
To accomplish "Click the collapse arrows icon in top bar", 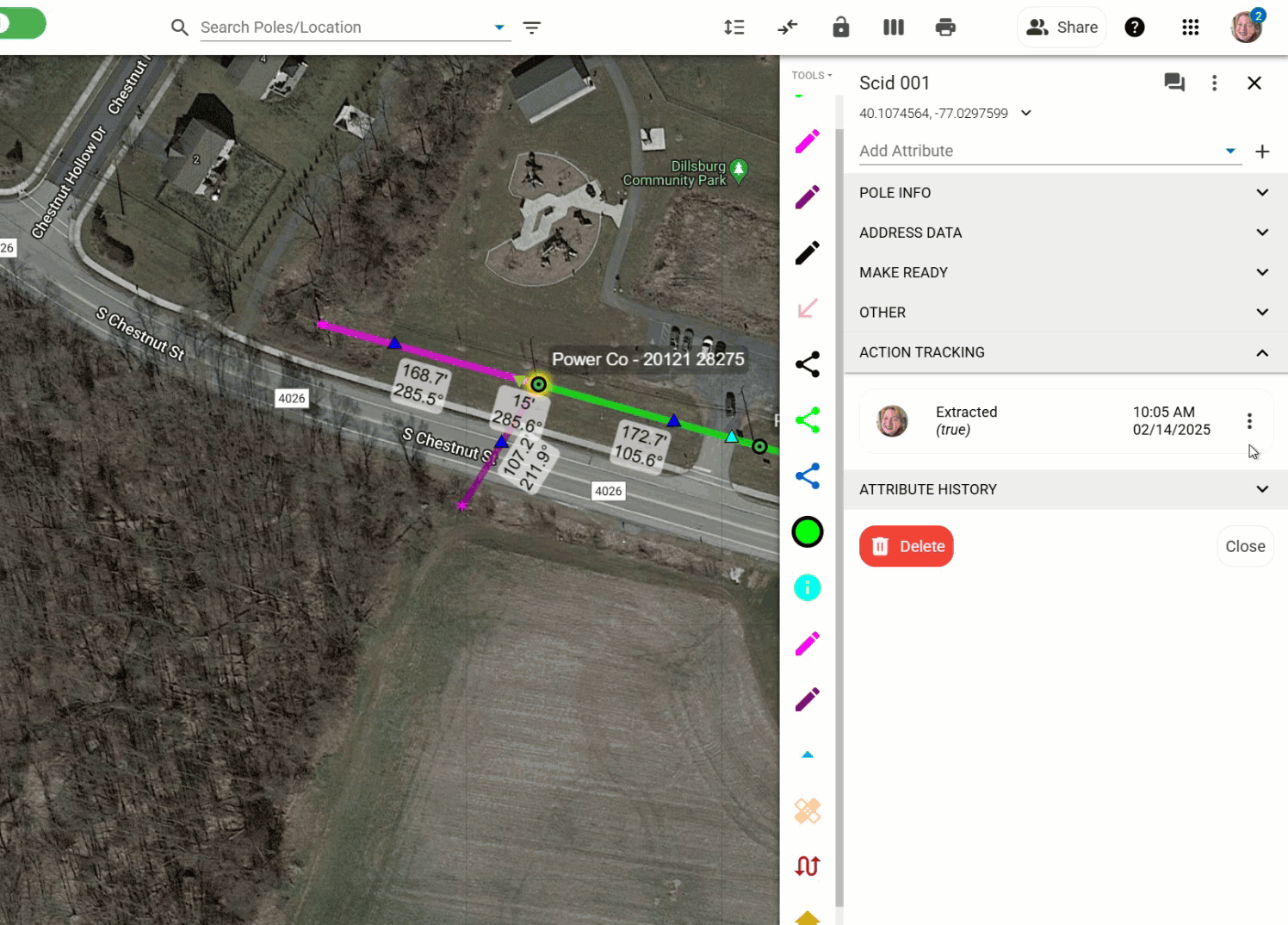I will (x=788, y=28).
